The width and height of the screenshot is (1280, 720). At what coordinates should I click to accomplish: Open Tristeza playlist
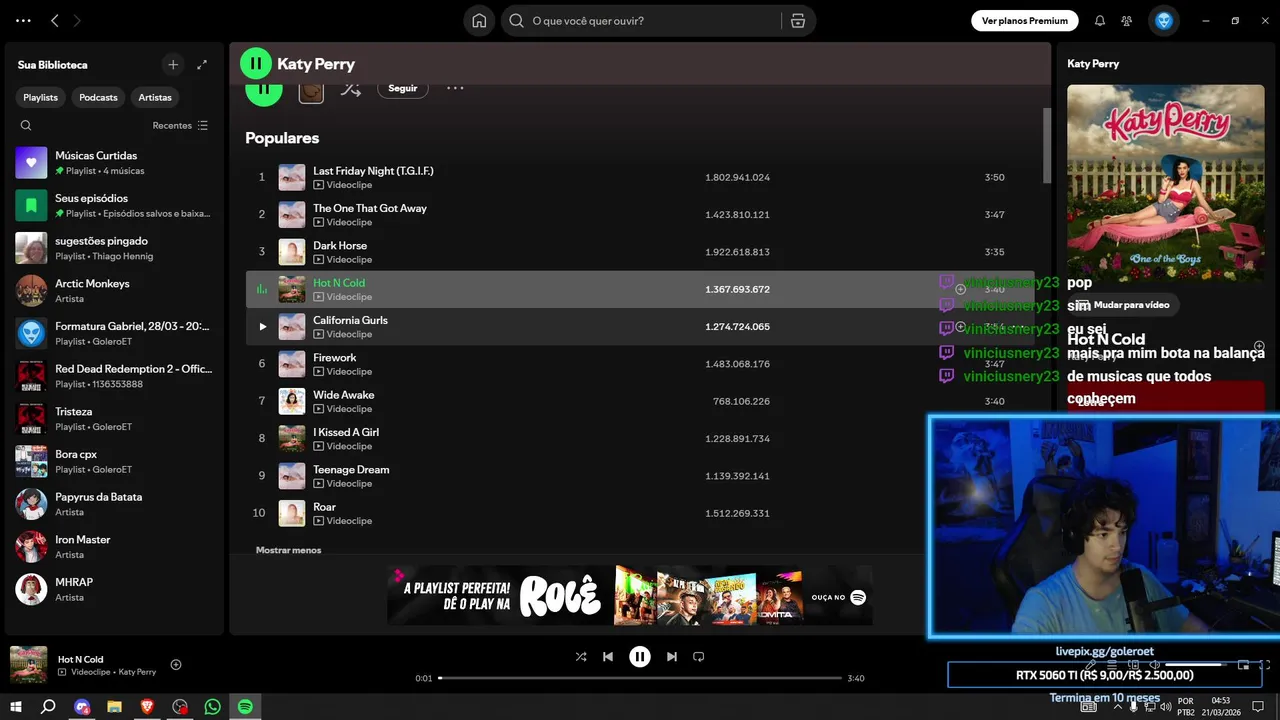click(114, 418)
